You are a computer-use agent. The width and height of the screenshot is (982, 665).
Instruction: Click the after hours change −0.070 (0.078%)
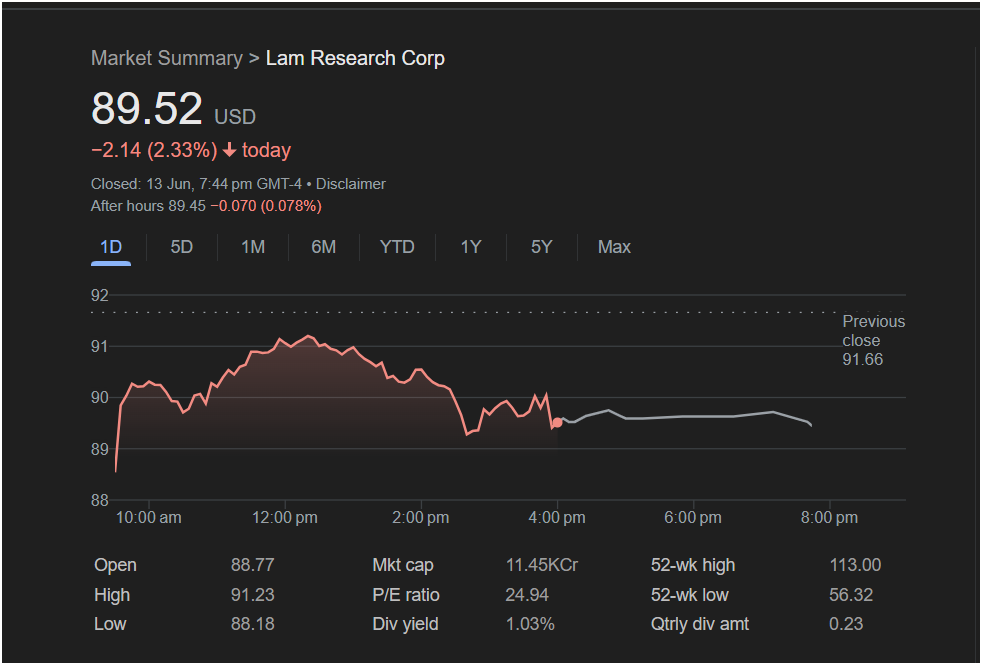266,206
